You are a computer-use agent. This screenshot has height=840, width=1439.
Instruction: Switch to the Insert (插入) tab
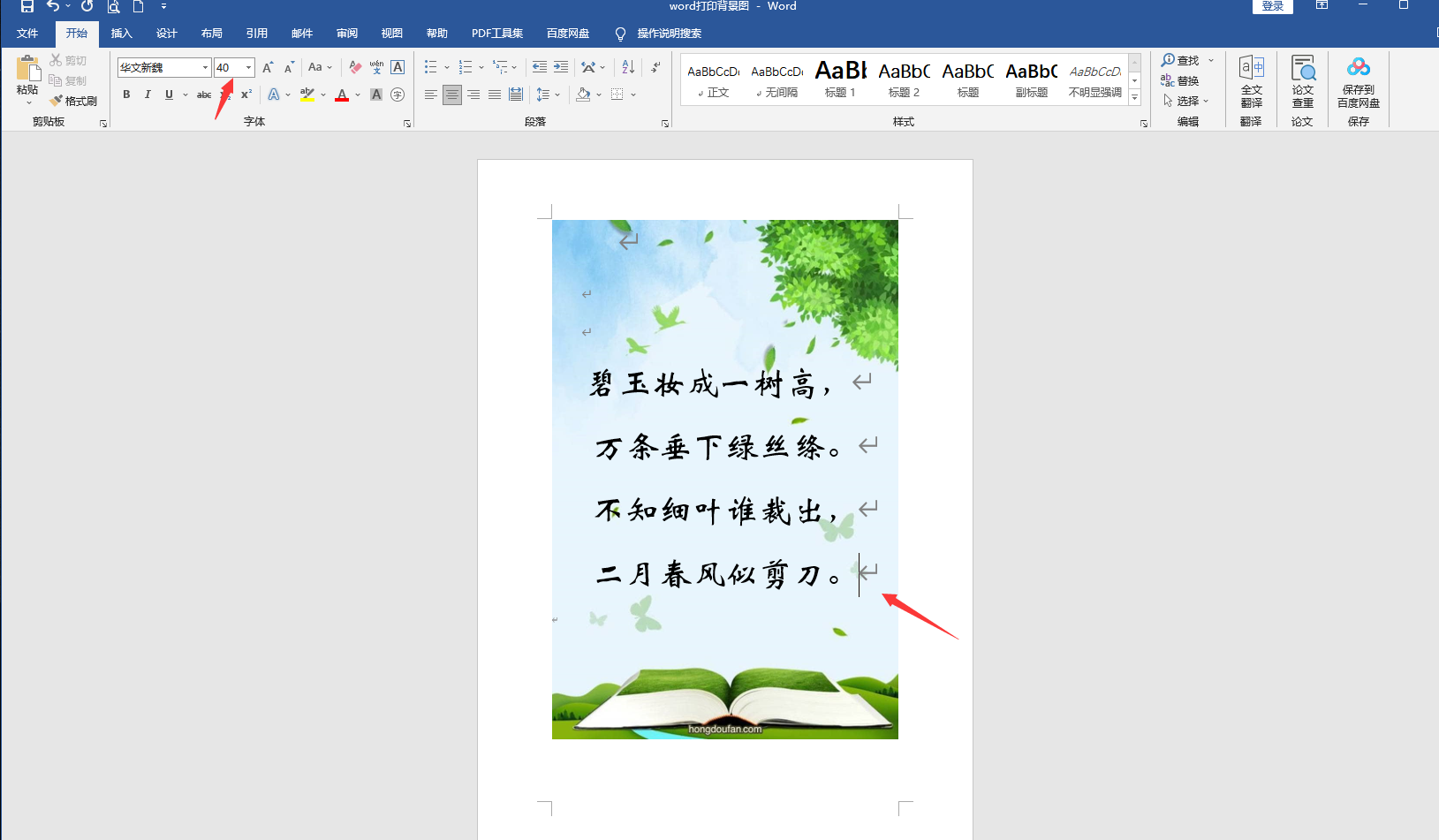[x=121, y=34]
